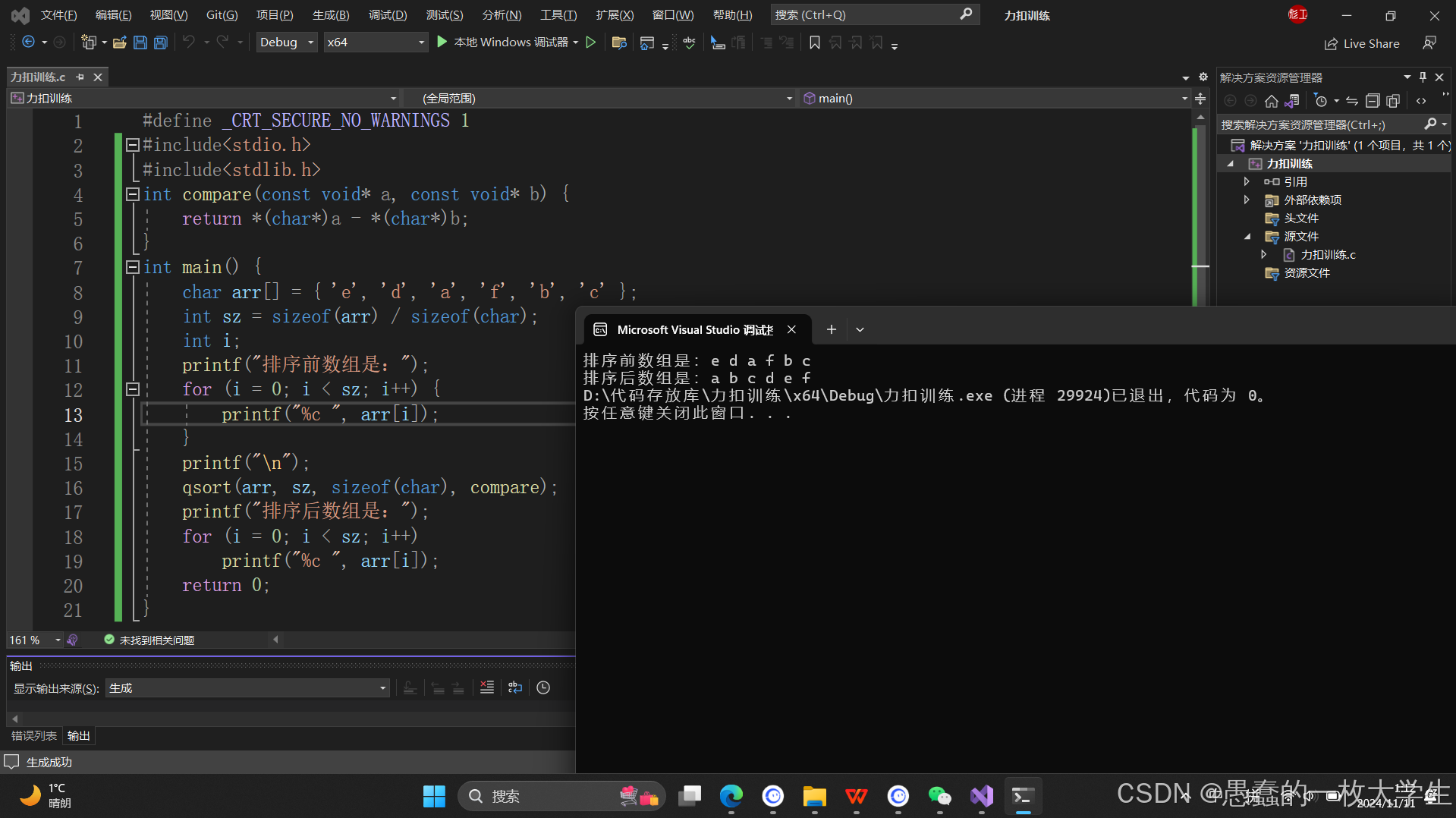Switch views icon in Solution Explorer toolbar
The image size is (1456, 818).
click(x=1292, y=100)
